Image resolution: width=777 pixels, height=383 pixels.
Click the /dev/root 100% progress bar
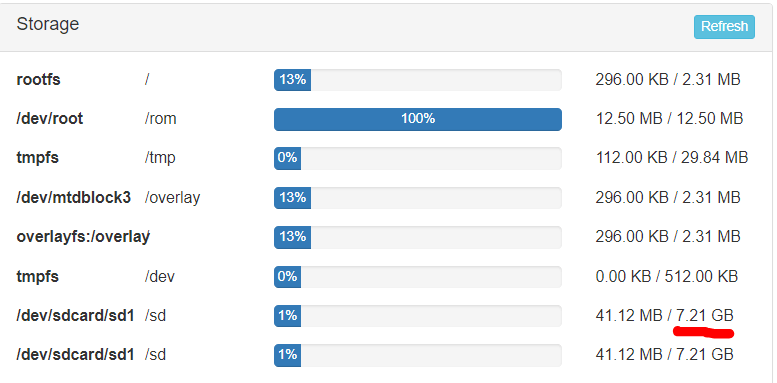418,119
